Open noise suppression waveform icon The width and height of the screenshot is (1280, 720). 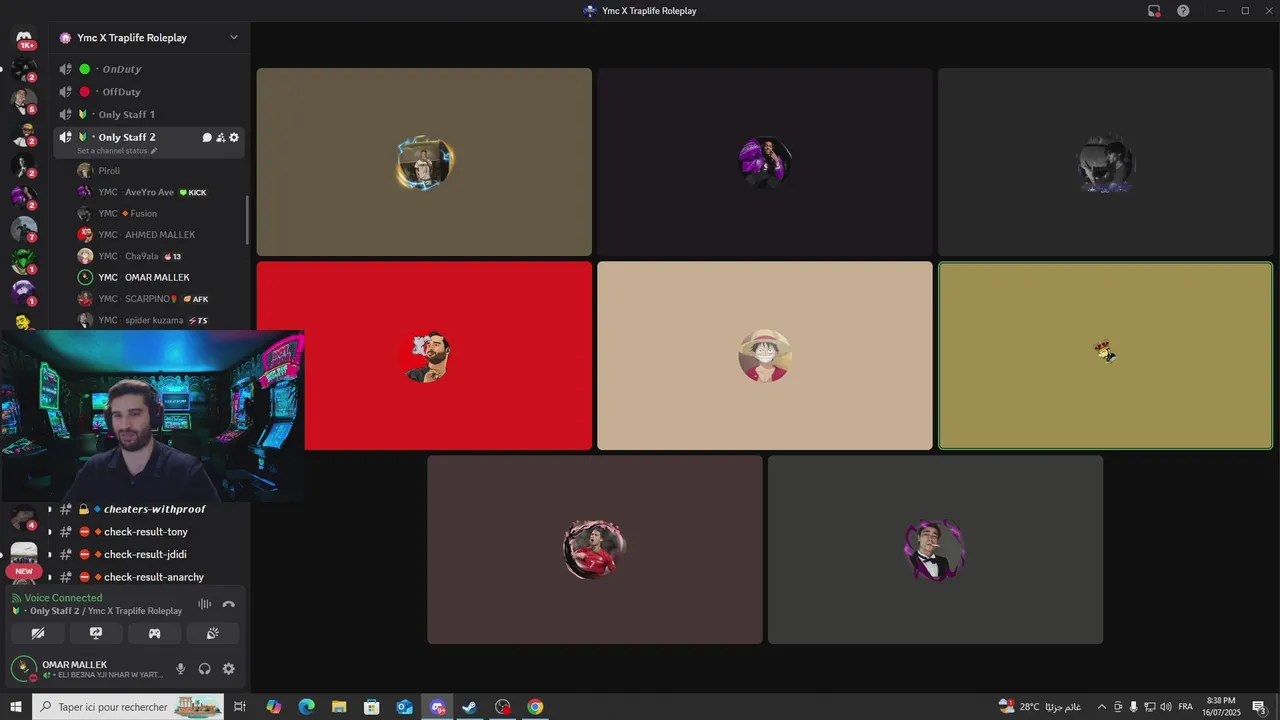pyautogui.click(x=204, y=604)
